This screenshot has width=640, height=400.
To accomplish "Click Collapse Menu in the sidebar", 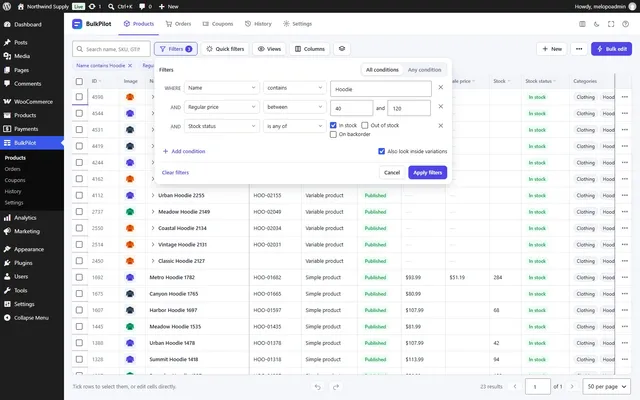I will pos(32,318).
